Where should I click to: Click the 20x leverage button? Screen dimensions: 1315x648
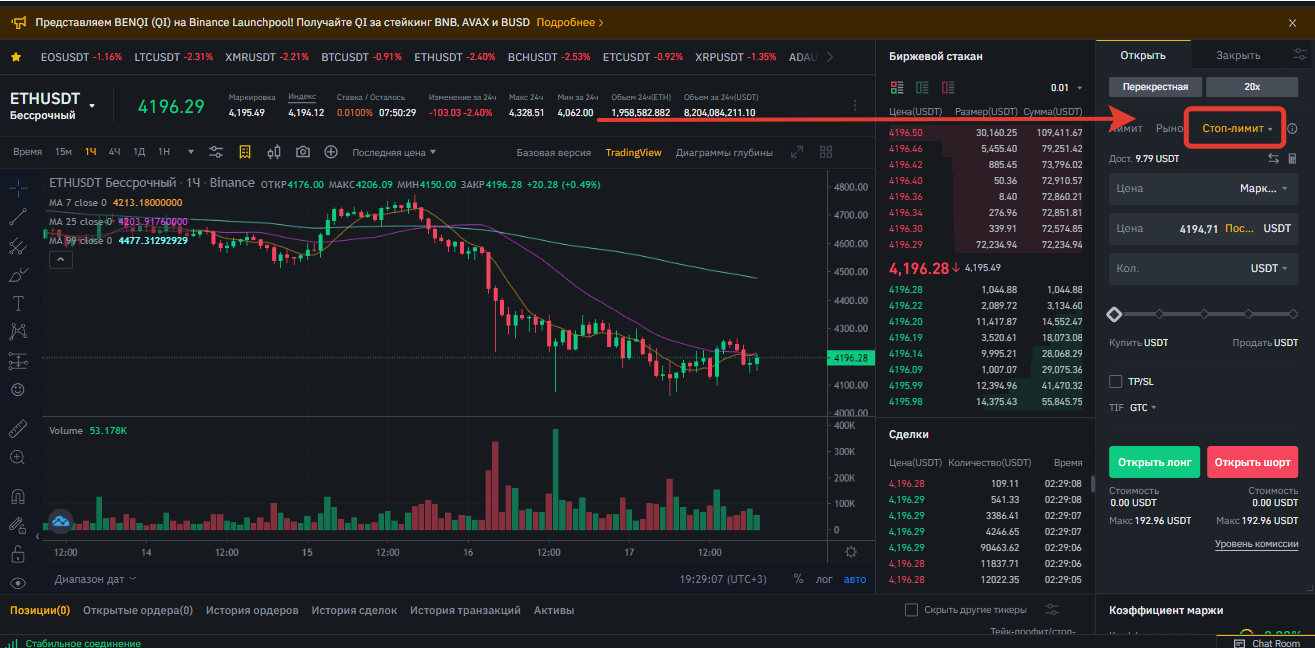point(1252,87)
